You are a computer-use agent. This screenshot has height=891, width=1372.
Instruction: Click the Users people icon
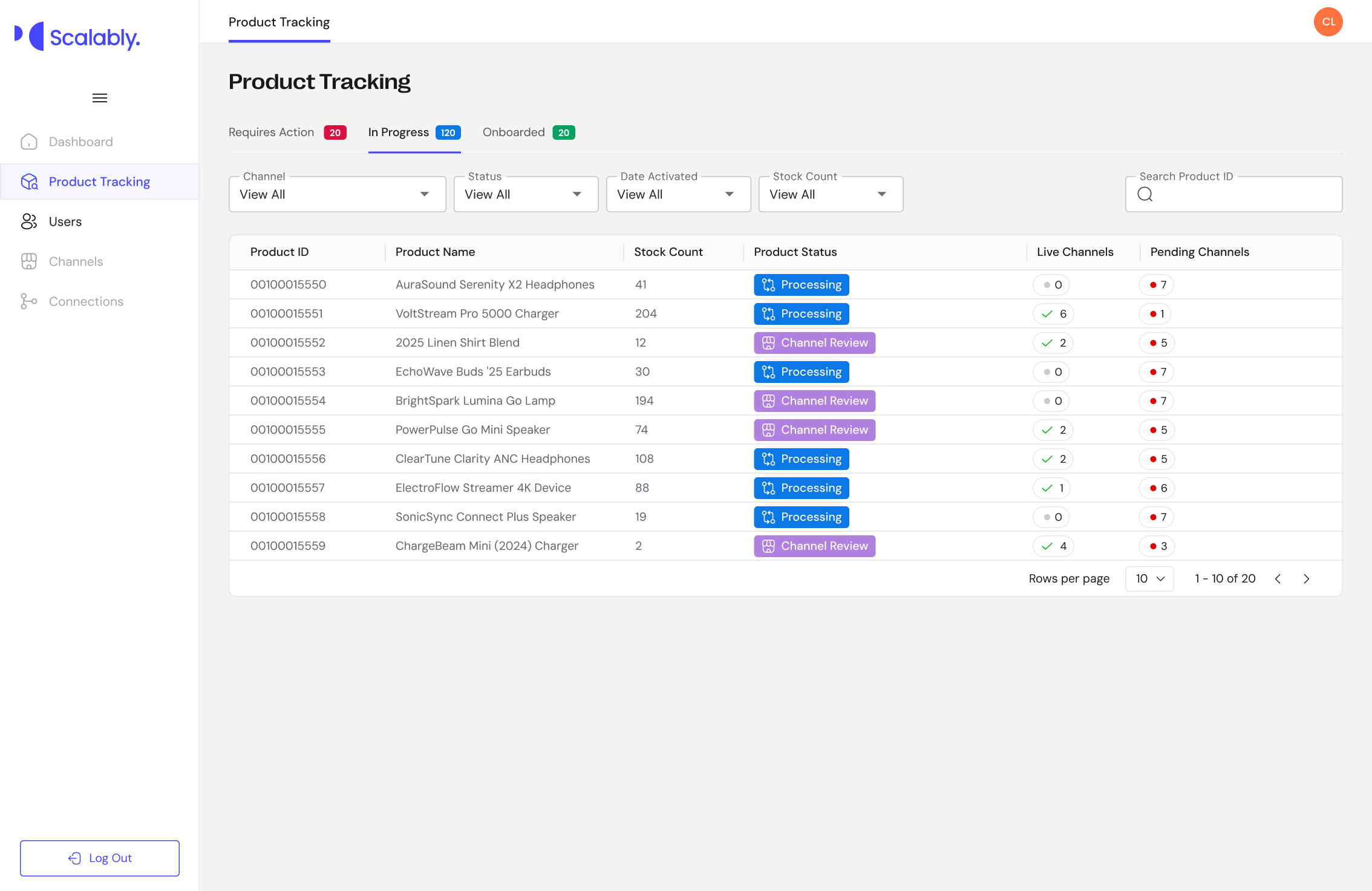coord(29,221)
